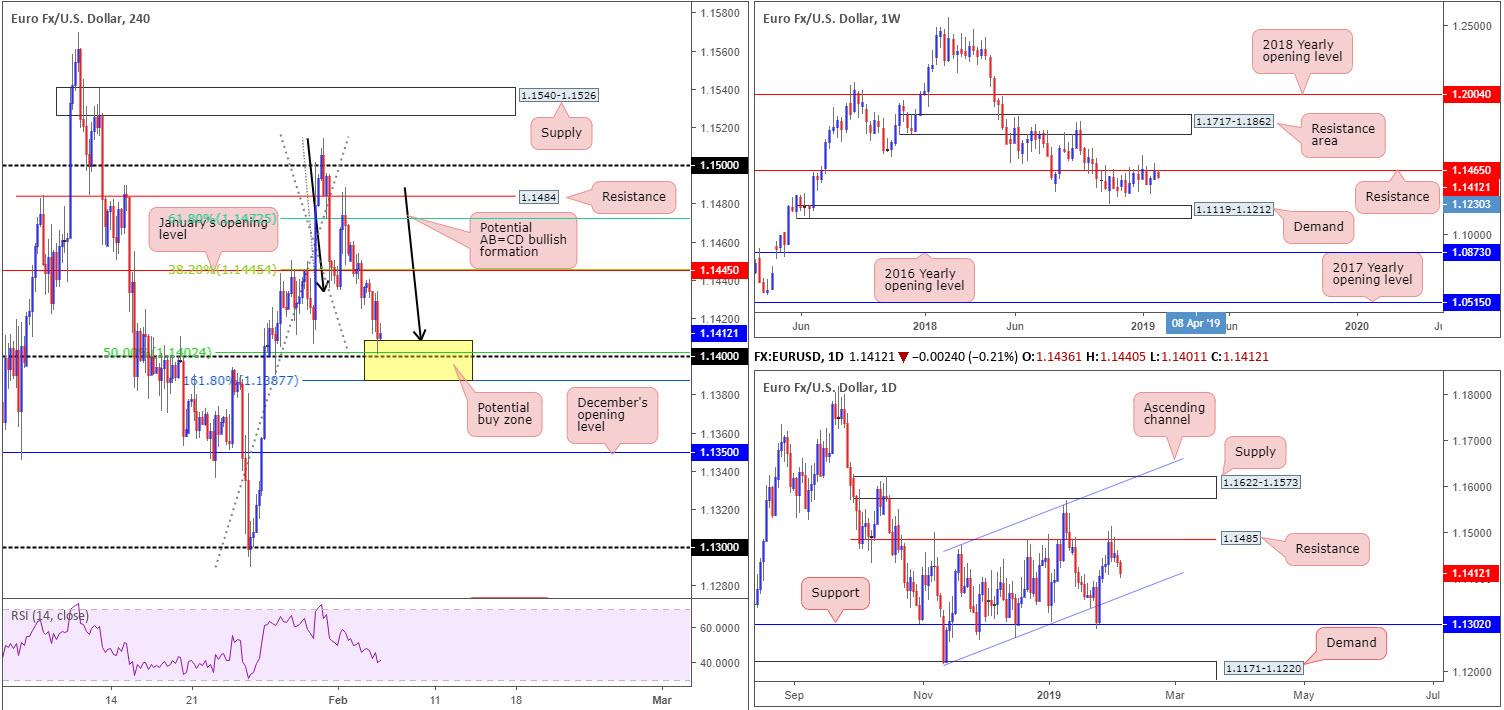Viewport: 1504px width, 710px height.
Task: Select the 'Supply' callout on the daily chart
Action: coord(1254,451)
